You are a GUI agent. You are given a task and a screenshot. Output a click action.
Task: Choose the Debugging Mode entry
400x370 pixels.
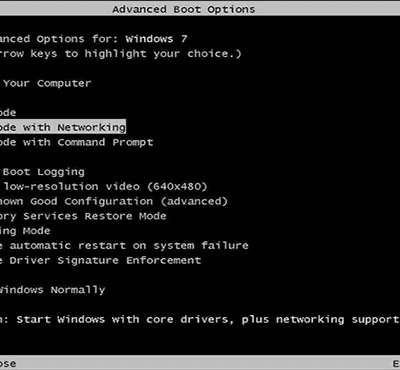coord(25,231)
